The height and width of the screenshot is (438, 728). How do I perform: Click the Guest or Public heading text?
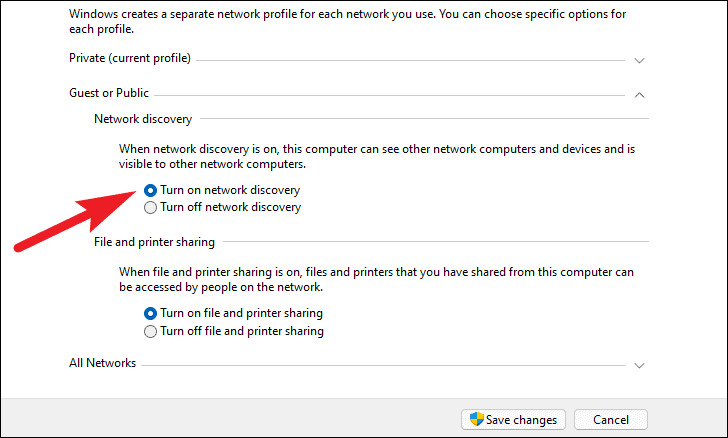[x=109, y=93]
